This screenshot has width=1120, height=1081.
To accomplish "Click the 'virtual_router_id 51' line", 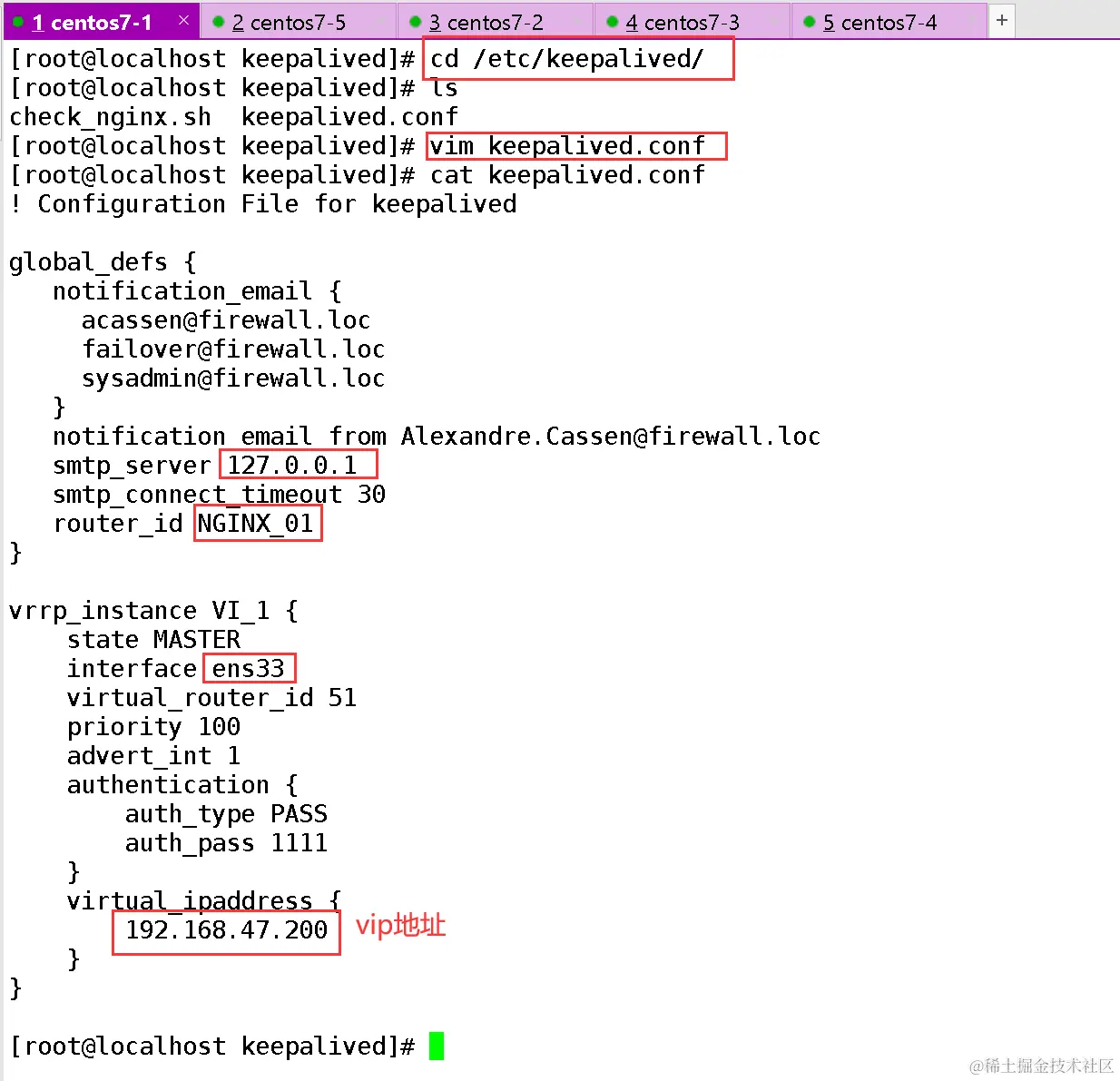I will click(211, 698).
